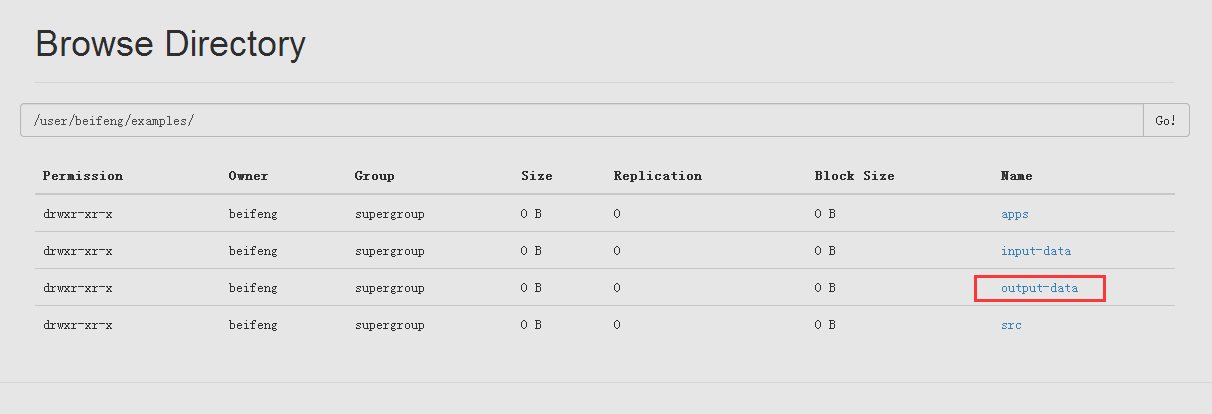Click the Block Size column header
Viewport: 1212px width, 414px height.
[854, 176]
